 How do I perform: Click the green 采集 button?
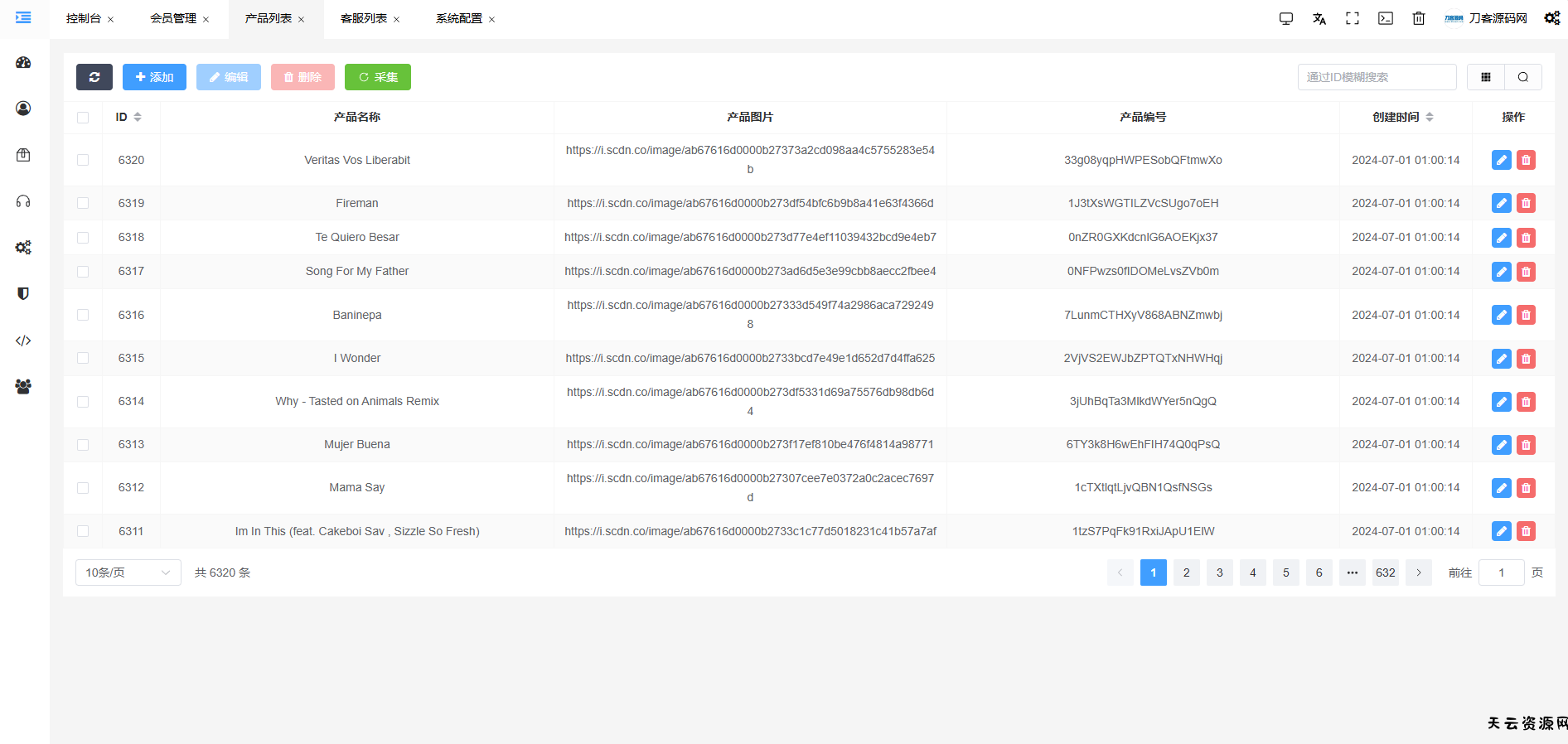[378, 77]
